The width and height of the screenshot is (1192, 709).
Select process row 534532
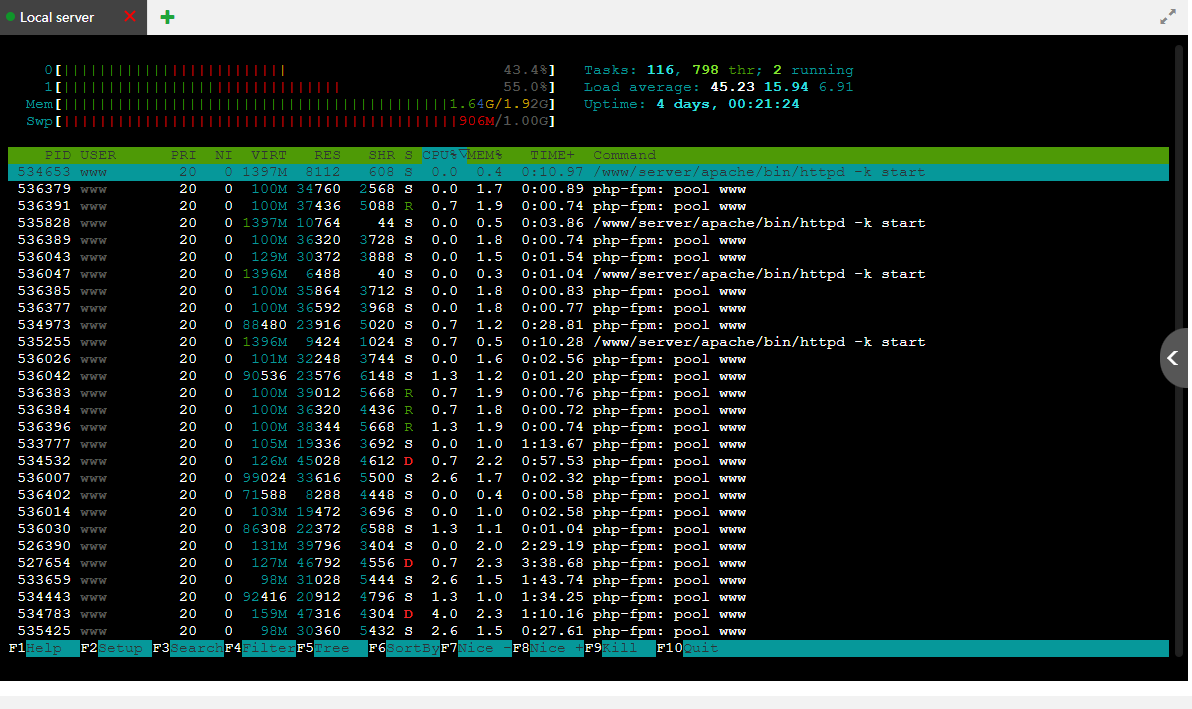click(588, 461)
